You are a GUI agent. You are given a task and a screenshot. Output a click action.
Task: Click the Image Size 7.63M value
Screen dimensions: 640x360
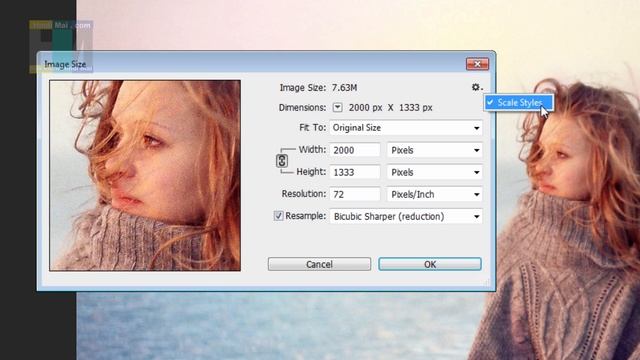(344, 88)
